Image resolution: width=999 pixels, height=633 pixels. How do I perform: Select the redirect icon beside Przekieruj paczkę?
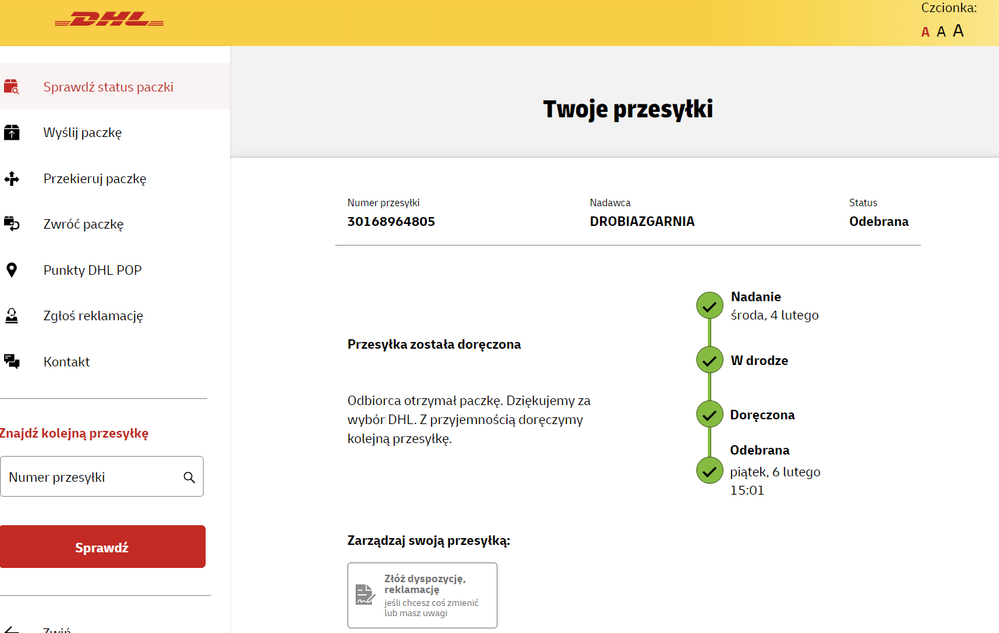click(x=14, y=178)
